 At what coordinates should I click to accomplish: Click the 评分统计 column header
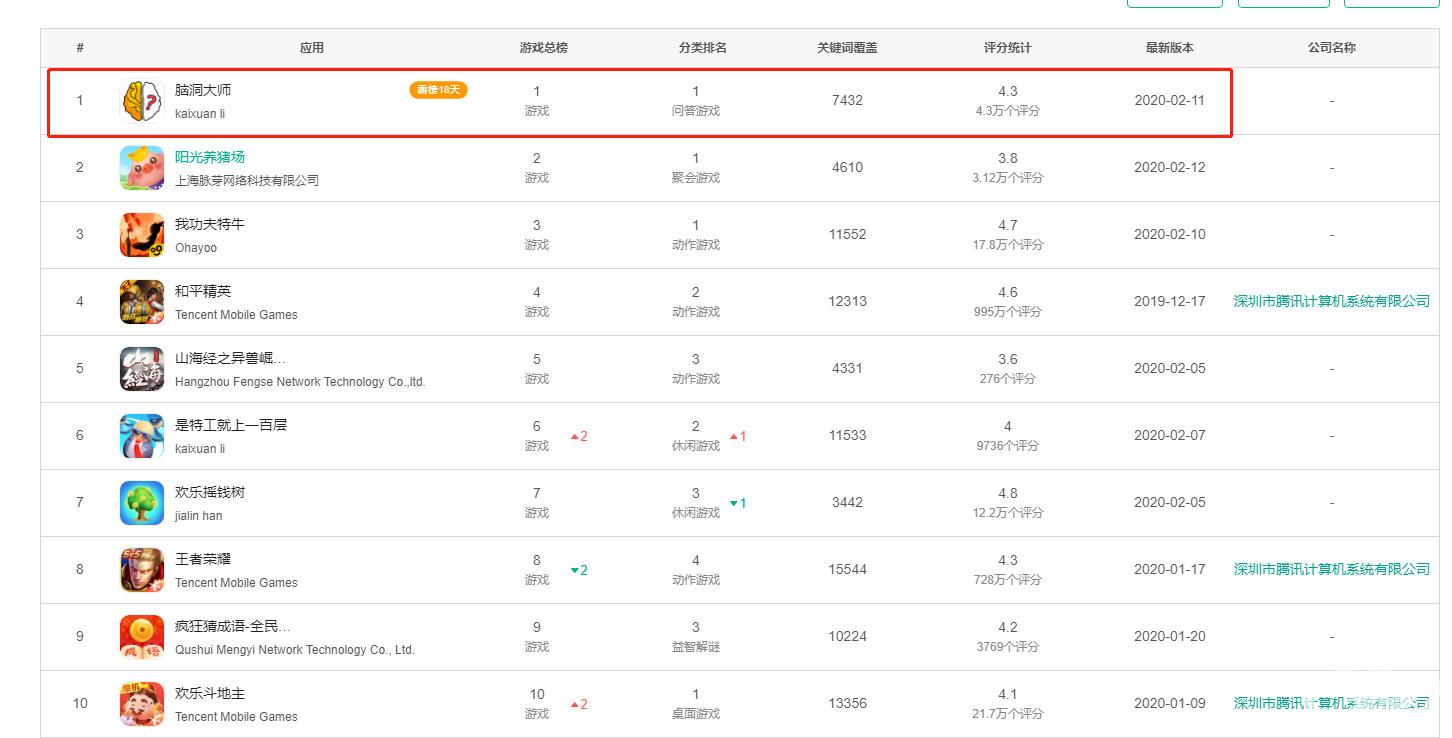(x=1007, y=48)
